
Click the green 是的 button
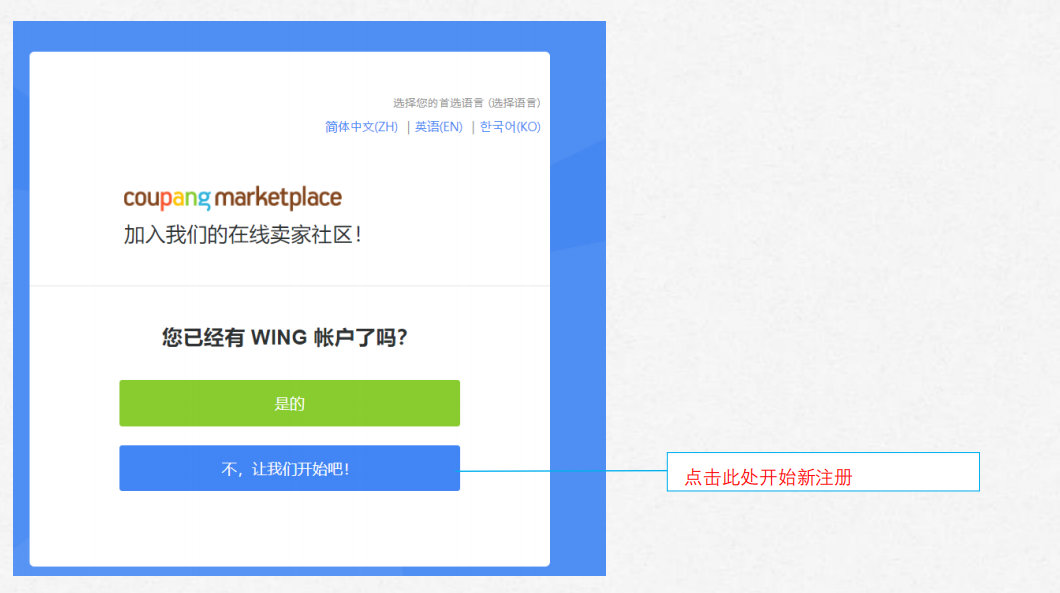coord(289,403)
